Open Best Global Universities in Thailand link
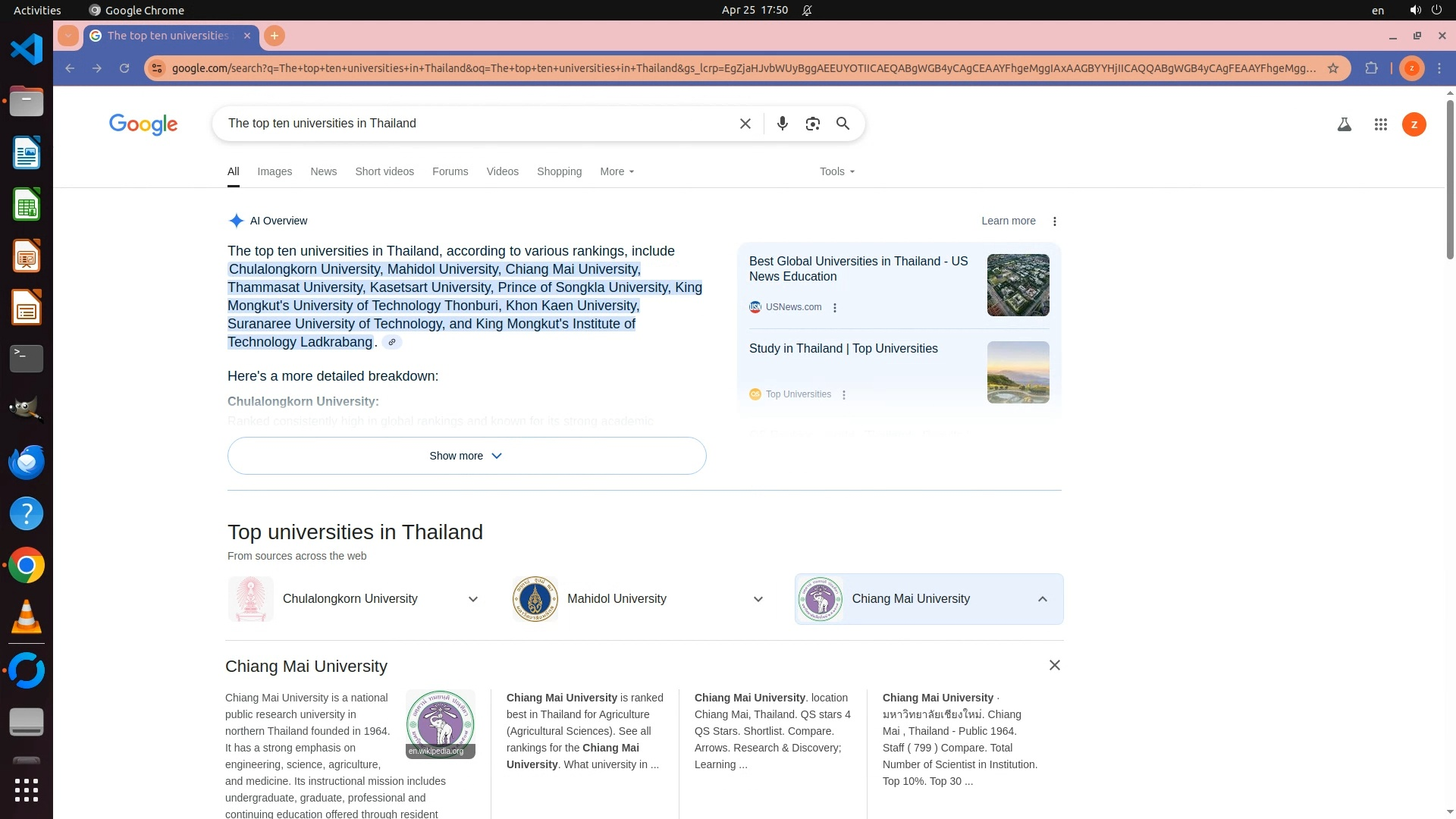The image size is (1456, 819). coord(858,268)
